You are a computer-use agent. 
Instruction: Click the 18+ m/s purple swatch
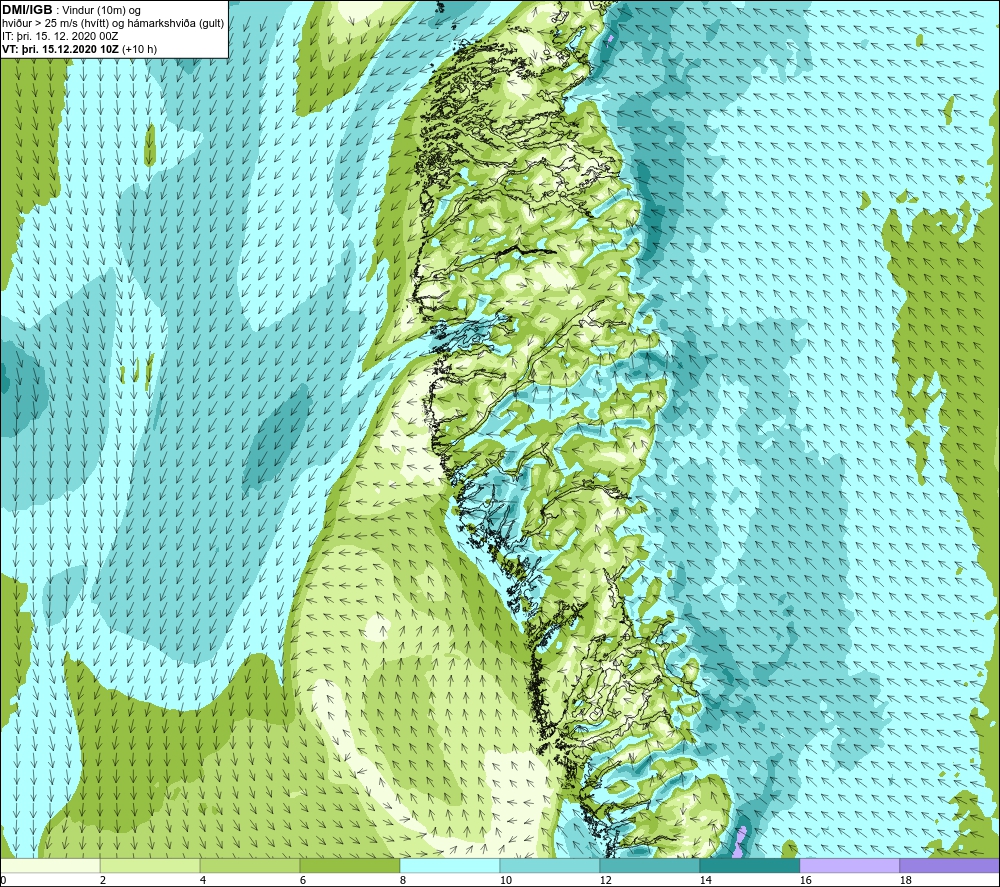point(949,865)
